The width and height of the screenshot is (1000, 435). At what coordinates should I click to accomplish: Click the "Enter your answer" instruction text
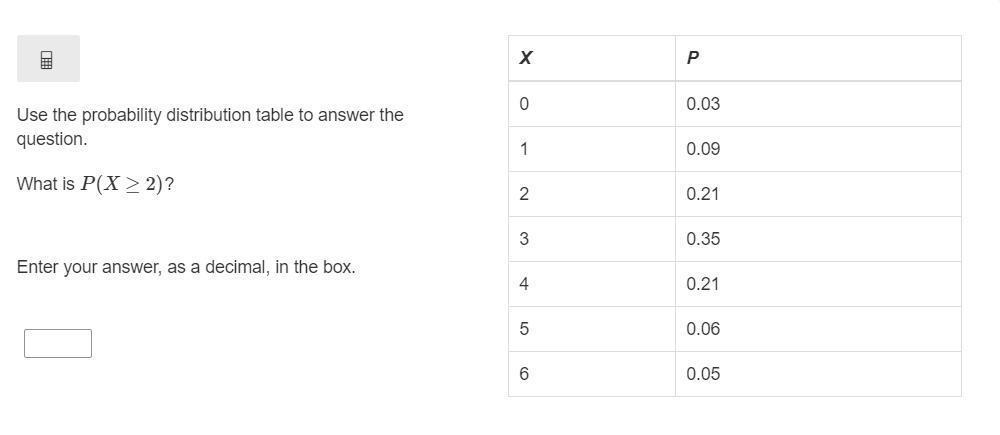pos(186,268)
